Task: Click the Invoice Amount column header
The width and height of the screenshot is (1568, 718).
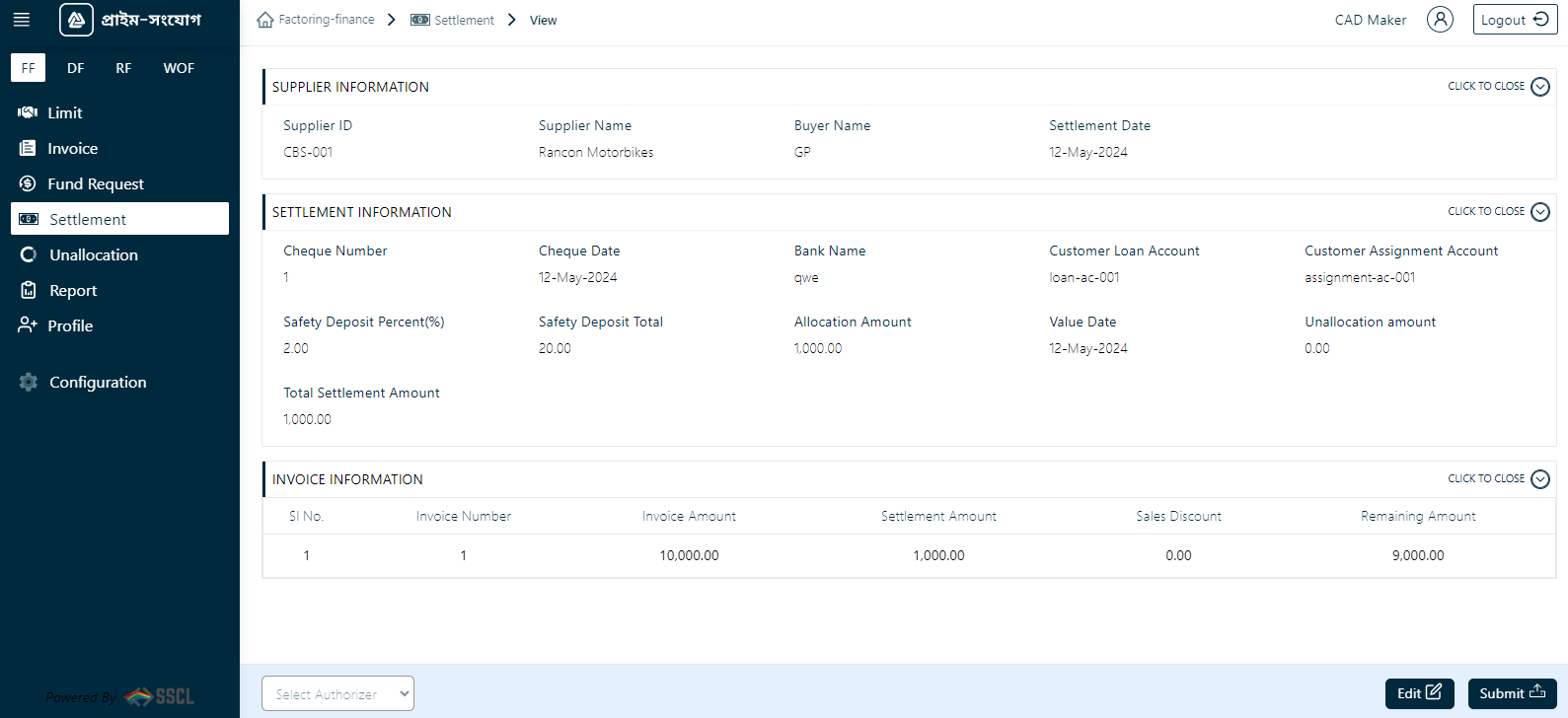Action: click(x=689, y=517)
